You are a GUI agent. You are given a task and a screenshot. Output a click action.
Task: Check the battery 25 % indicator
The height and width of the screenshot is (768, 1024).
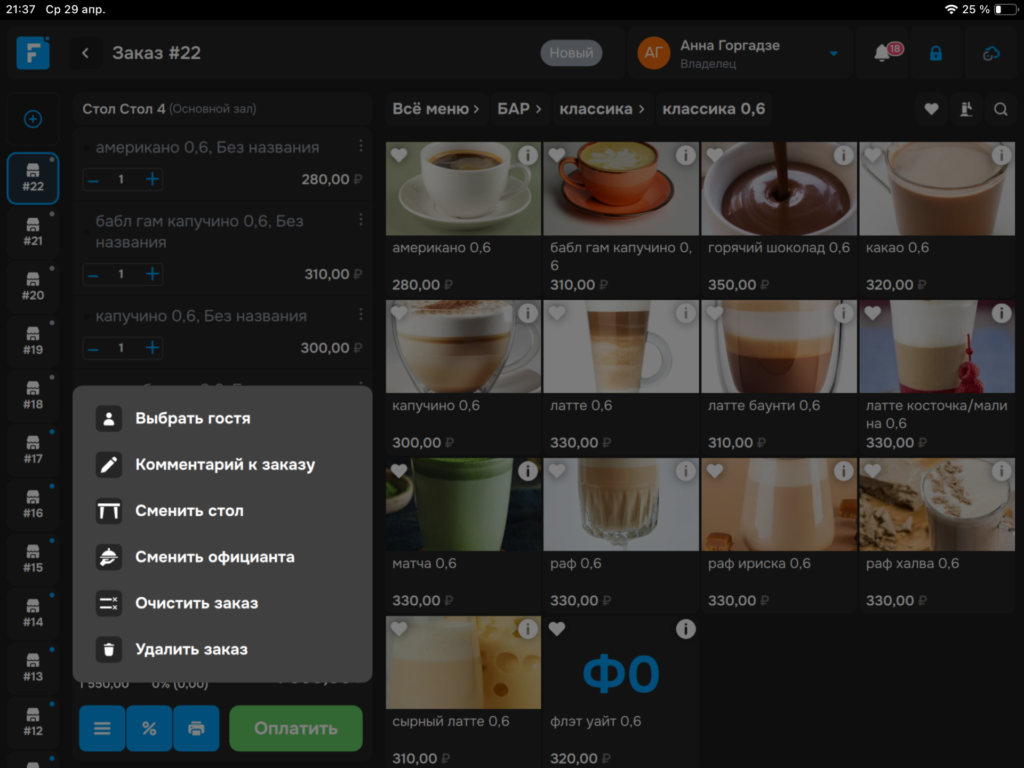pos(989,9)
